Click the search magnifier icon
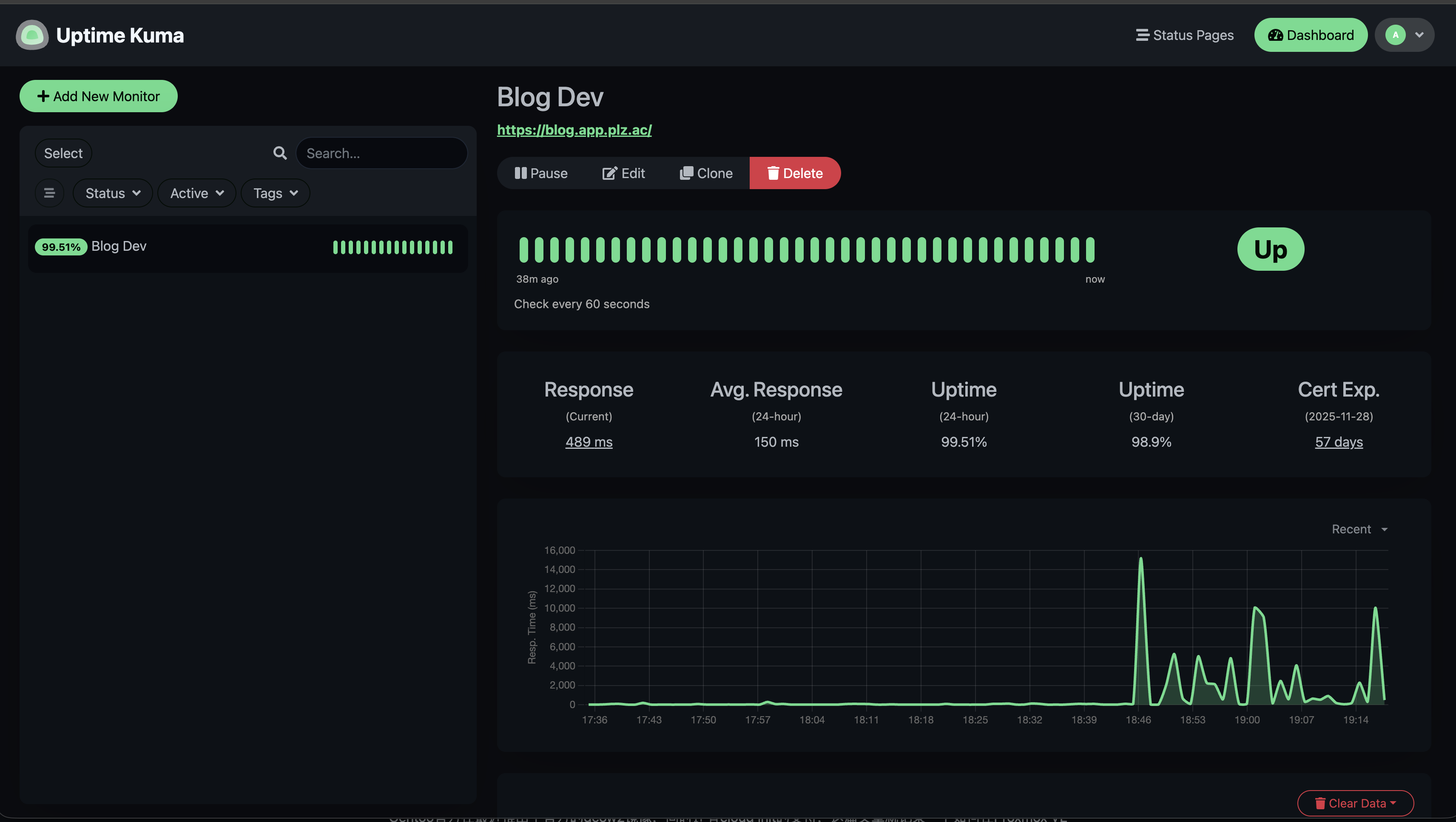 280,153
